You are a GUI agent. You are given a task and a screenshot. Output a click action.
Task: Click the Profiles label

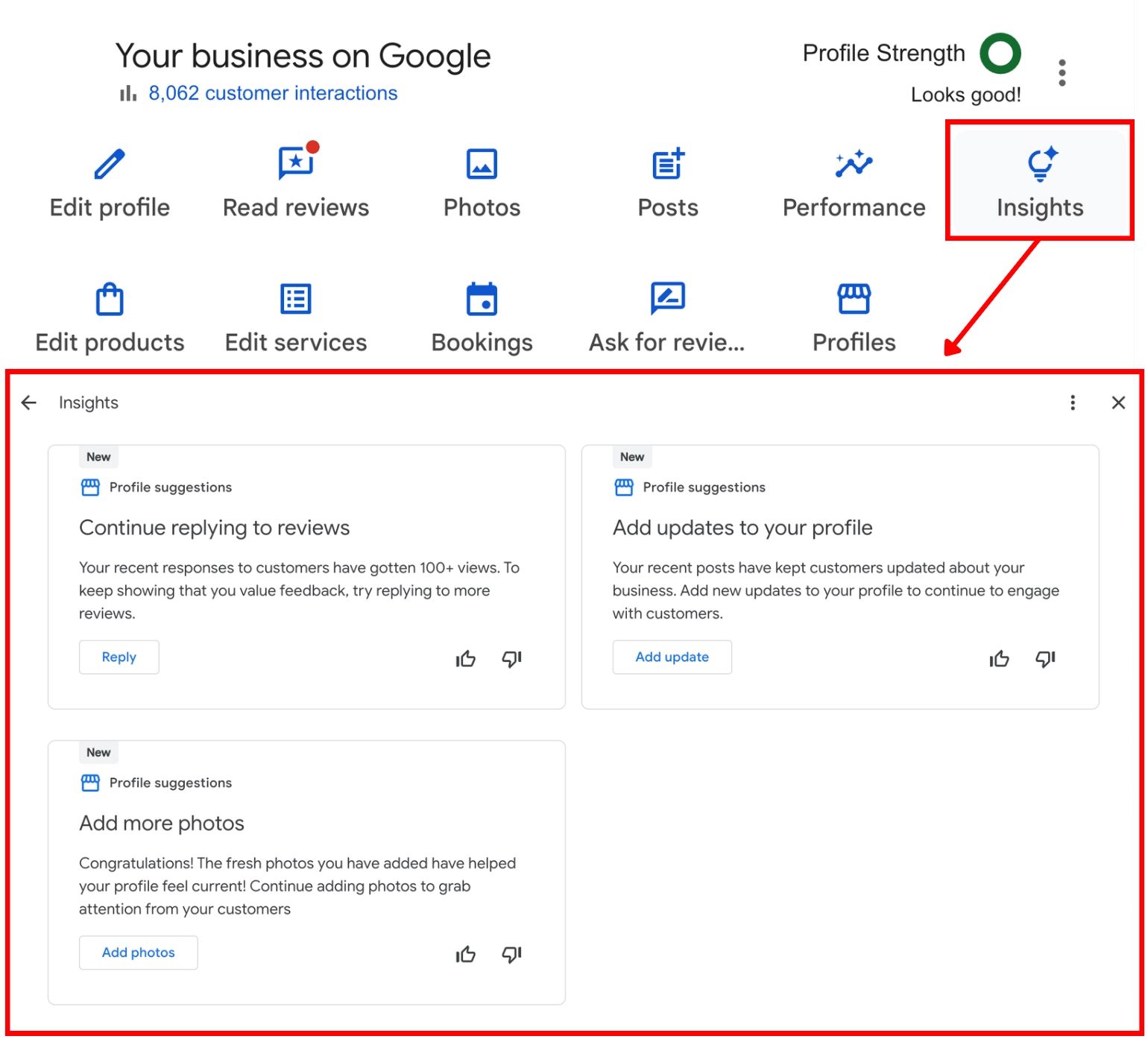tap(854, 343)
